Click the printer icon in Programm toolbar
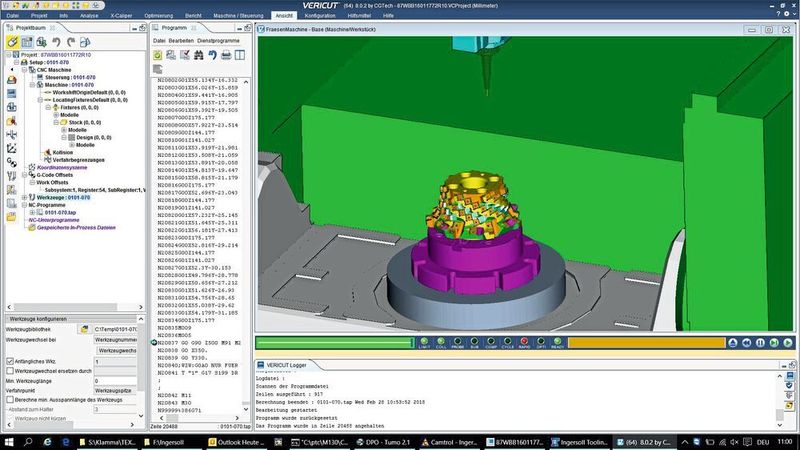The image size is (800, 450). coord(226,55)
